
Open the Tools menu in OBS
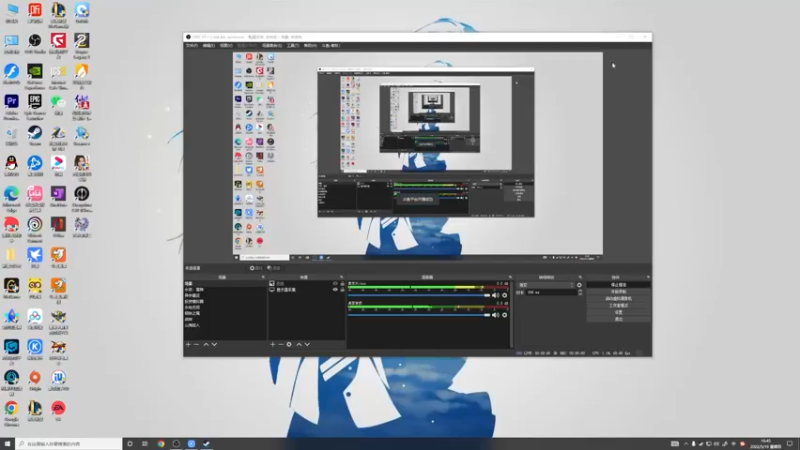293,45
